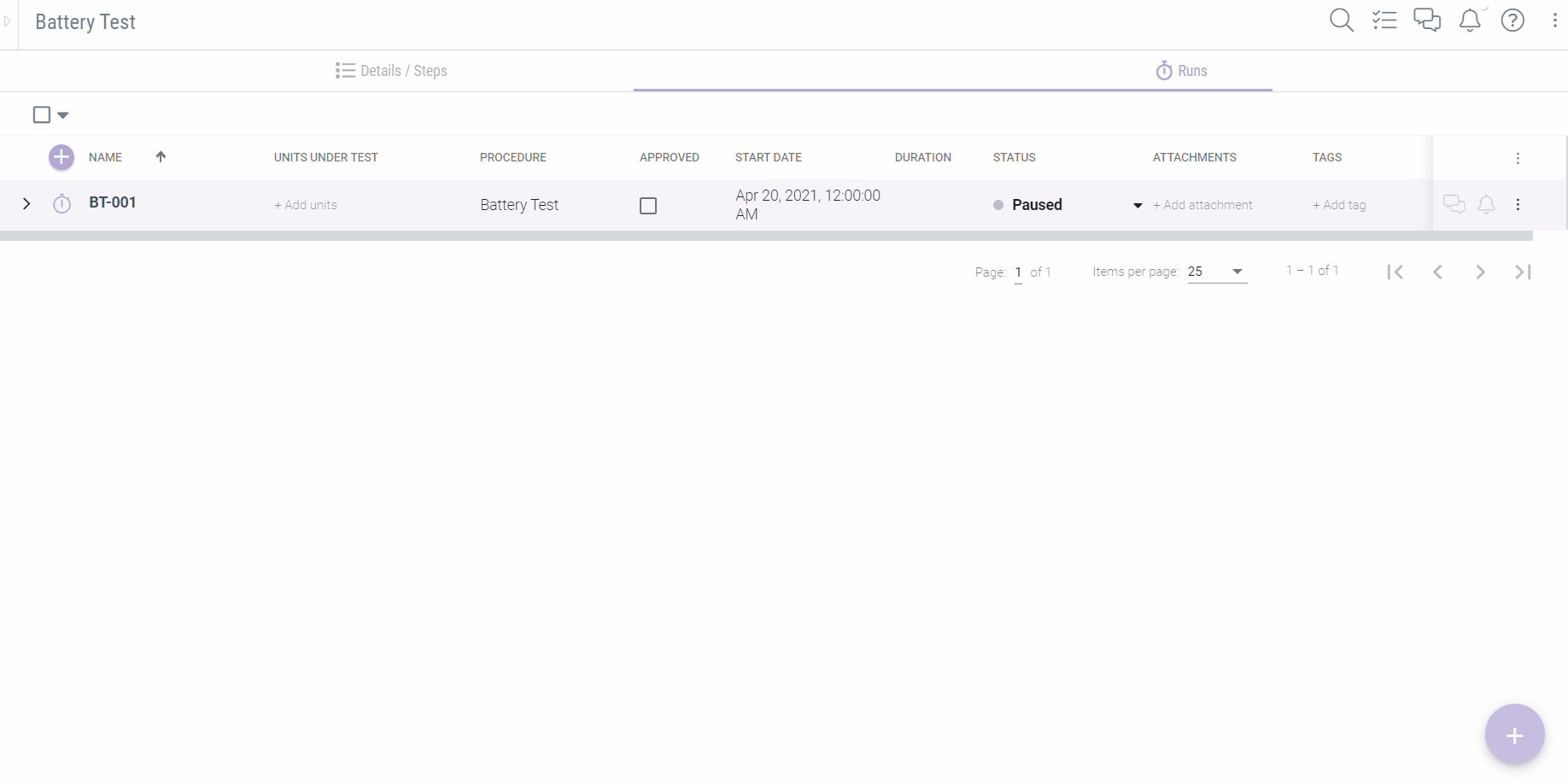Open the table column options three-dot menu
This screenshot has width=1568, height=784.
tap(1518, 158)
